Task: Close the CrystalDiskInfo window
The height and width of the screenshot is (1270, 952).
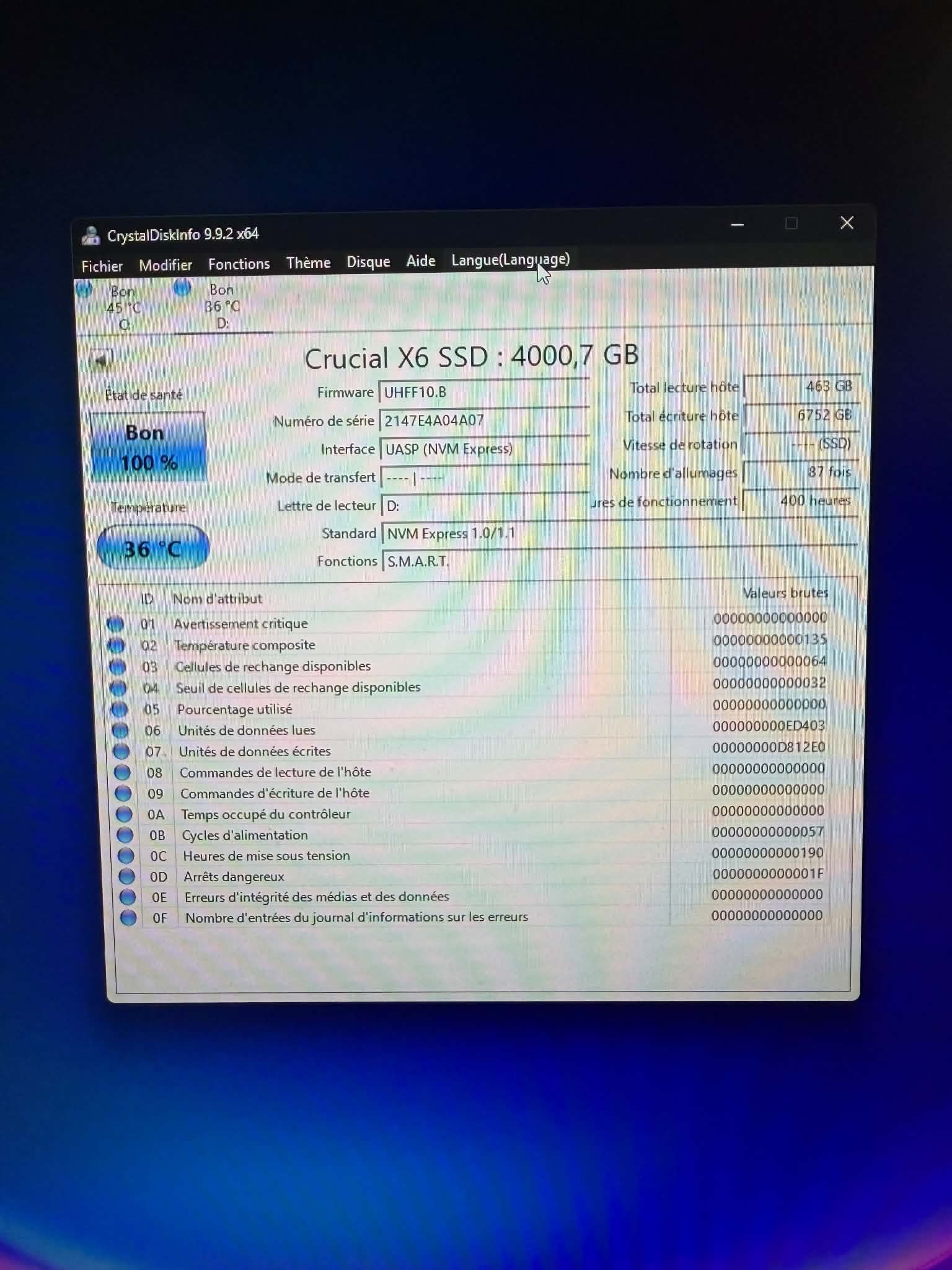Action: [x=847, y=223]
